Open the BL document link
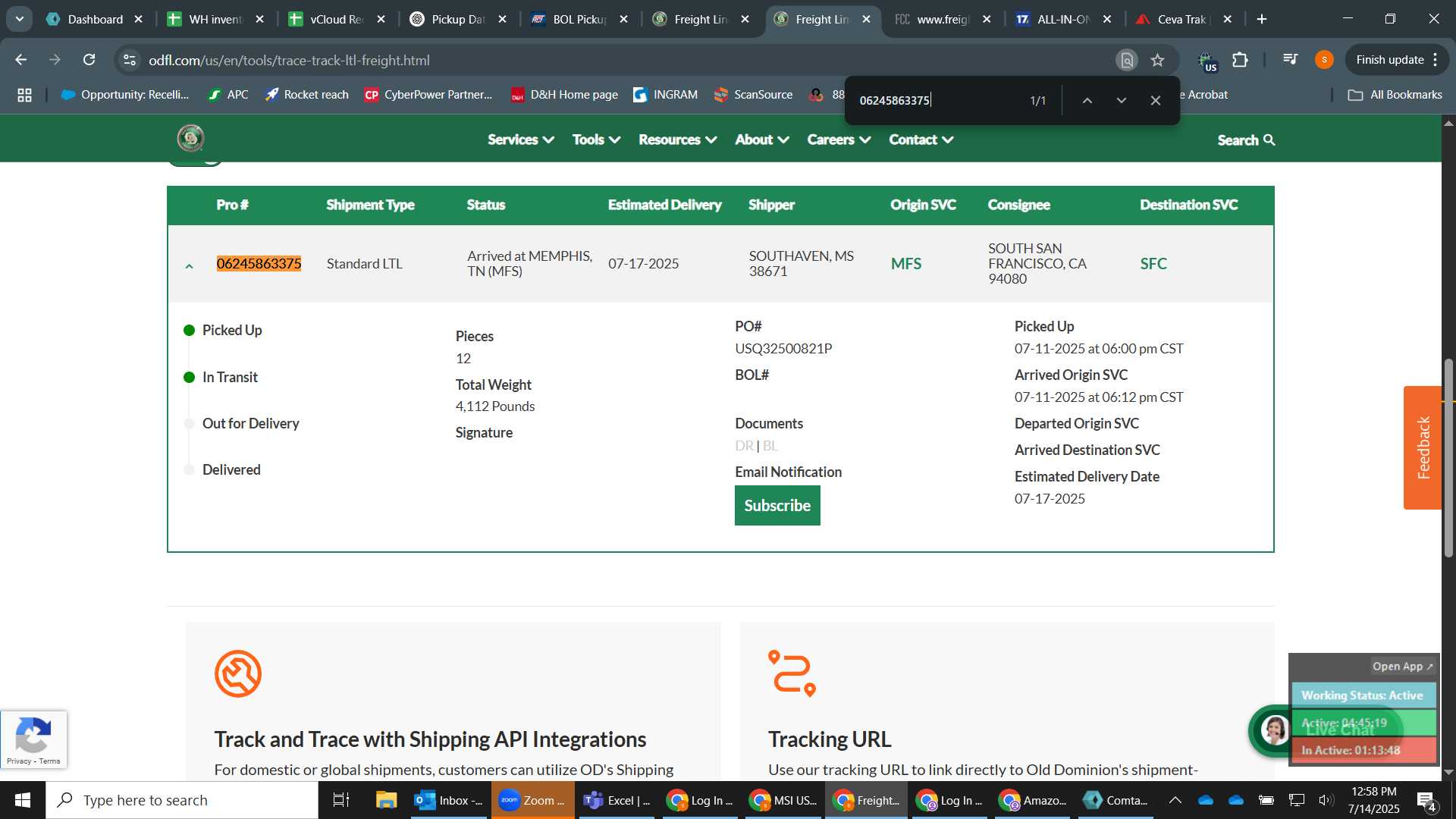 click(770, 446)
